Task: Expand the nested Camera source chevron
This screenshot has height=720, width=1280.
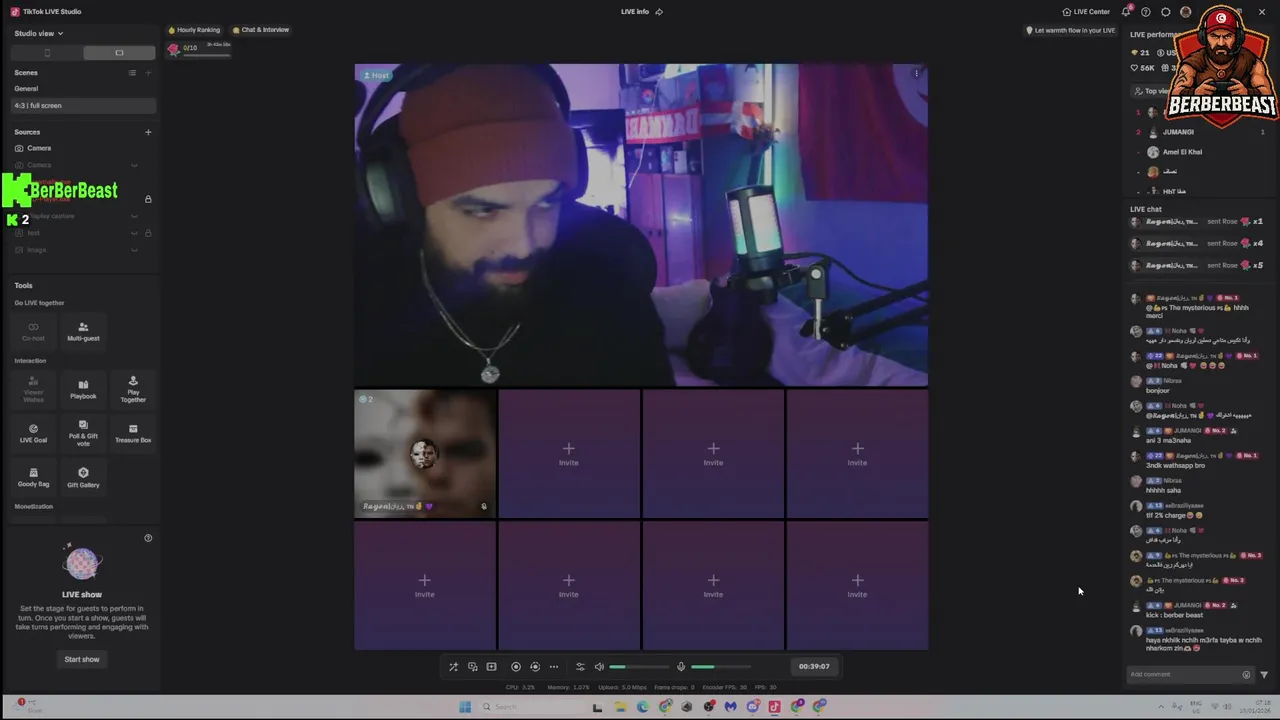Action: [134, 165]
